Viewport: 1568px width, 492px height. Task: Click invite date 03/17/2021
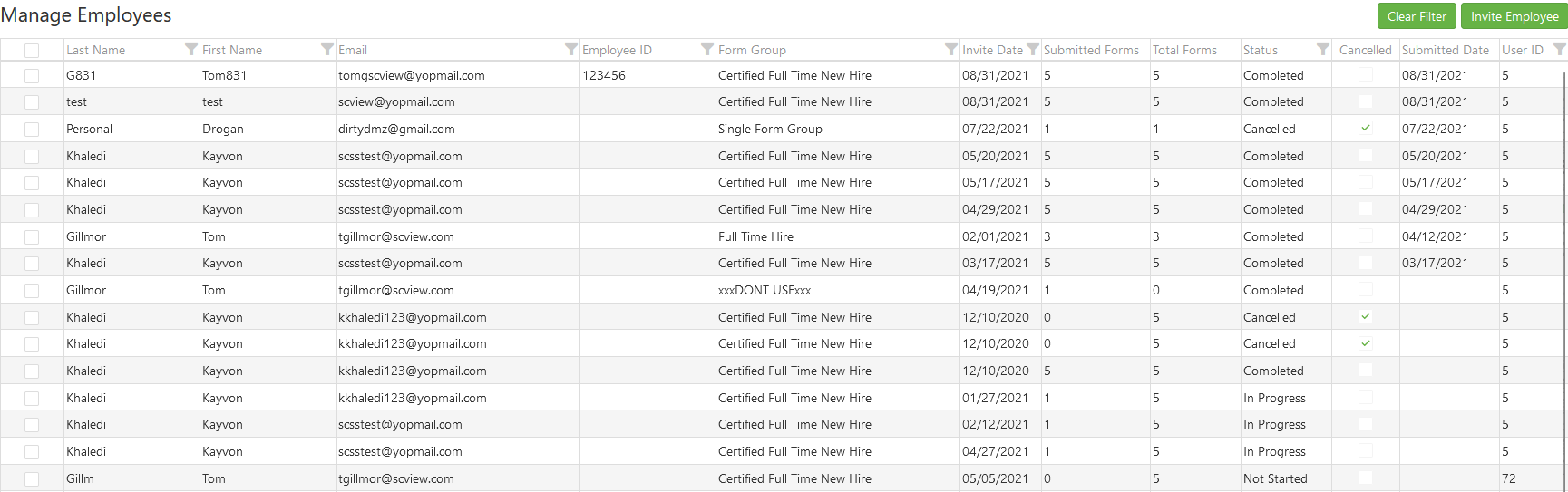(995, 263)
